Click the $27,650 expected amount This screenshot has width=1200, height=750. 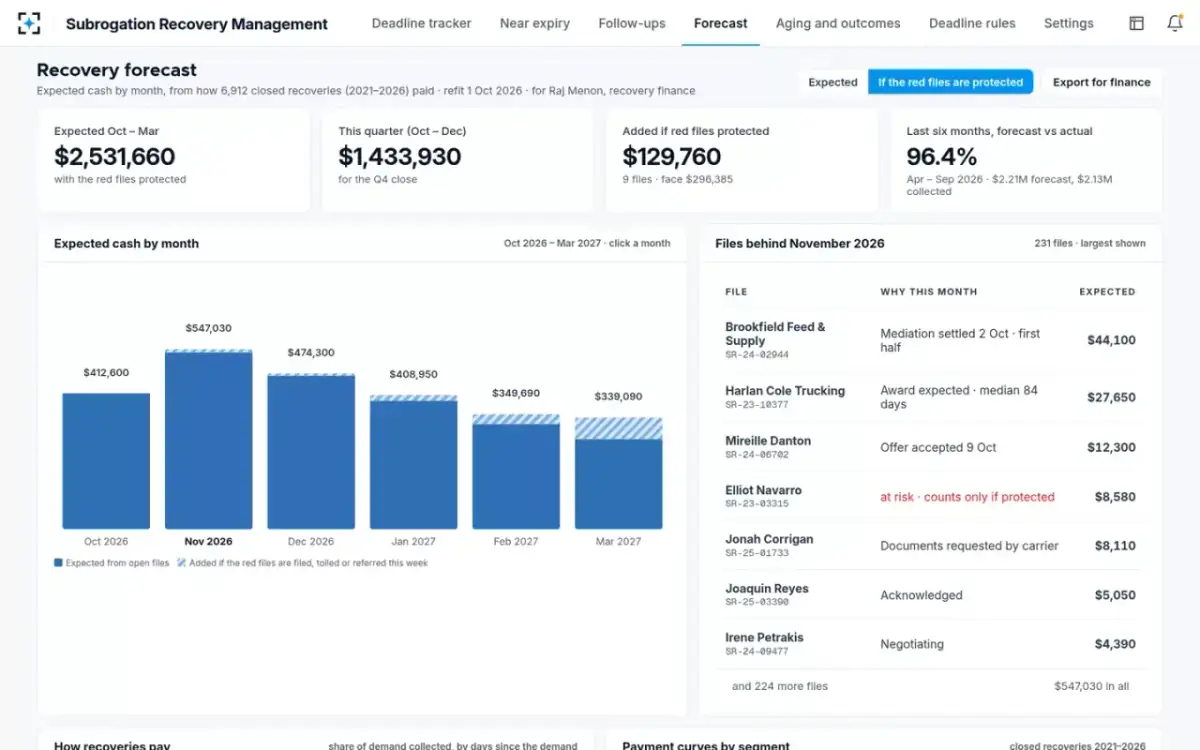[1111, 397]
